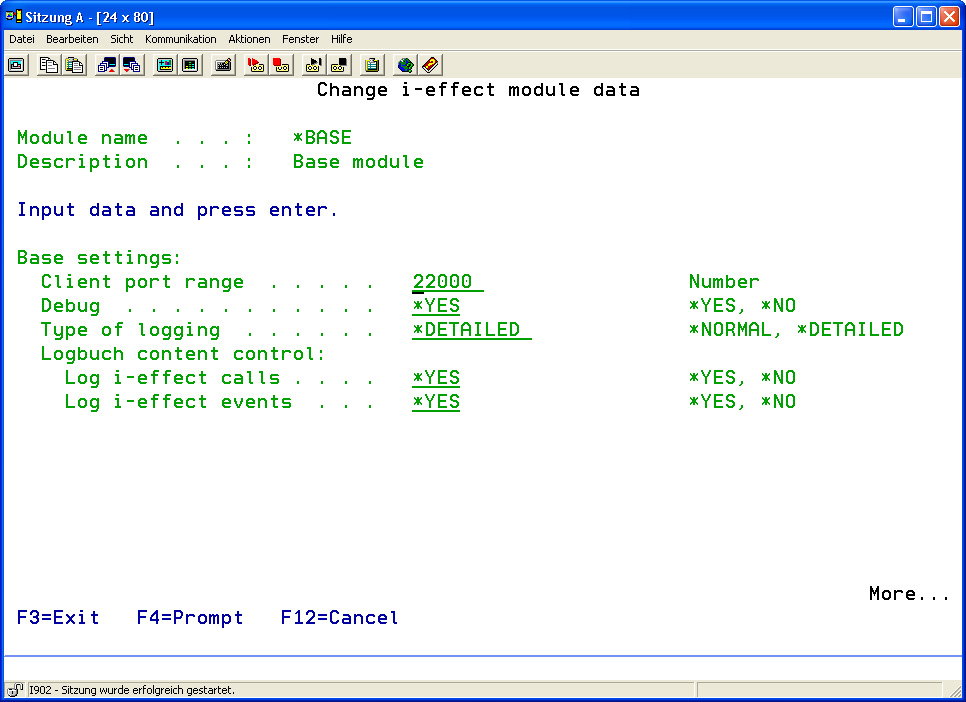Select the Log i-effect calls field
966x702 pixels.
click(x=436, y=378)
